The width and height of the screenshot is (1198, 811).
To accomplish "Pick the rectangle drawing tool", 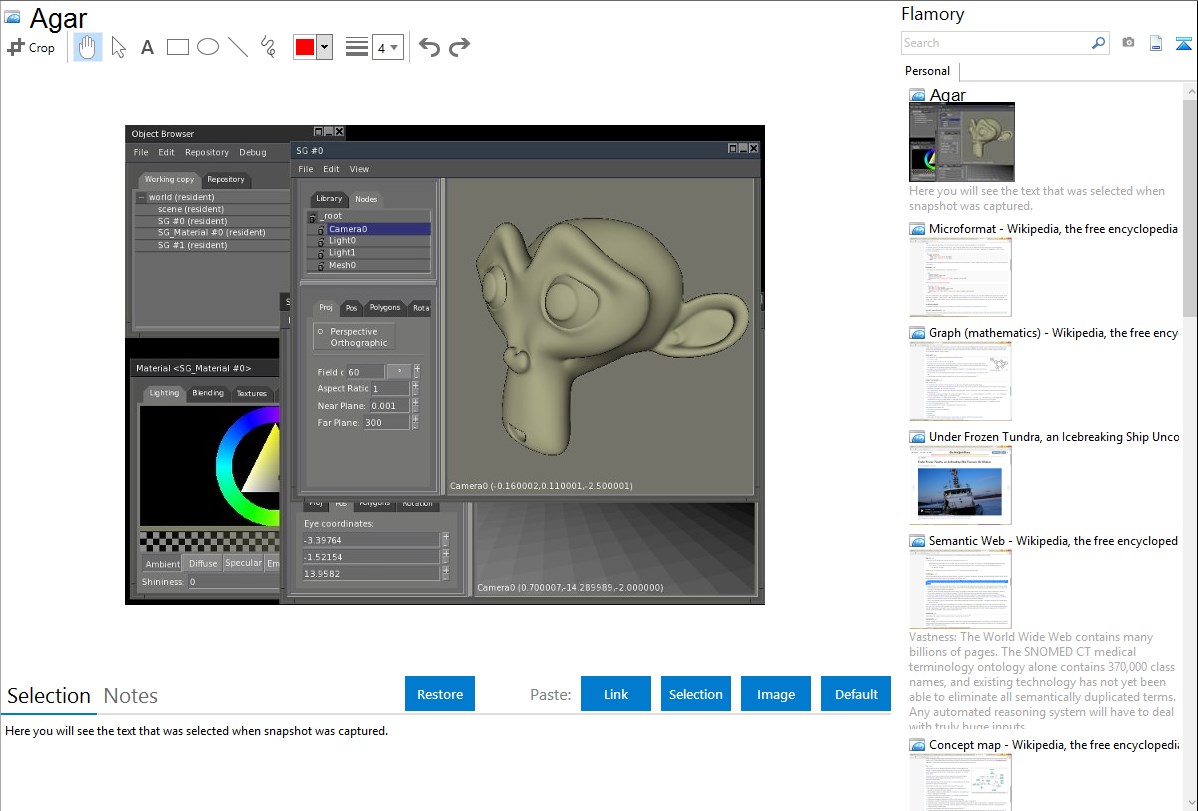I will (178, 47).
